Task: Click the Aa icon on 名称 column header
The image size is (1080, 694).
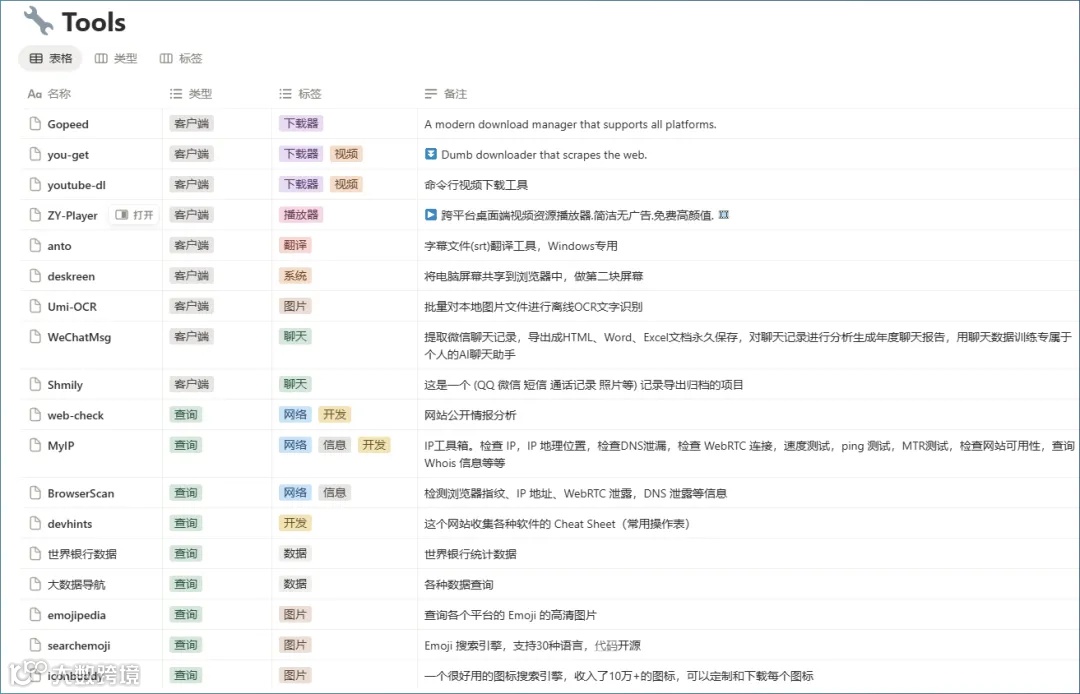Action: 34,94
